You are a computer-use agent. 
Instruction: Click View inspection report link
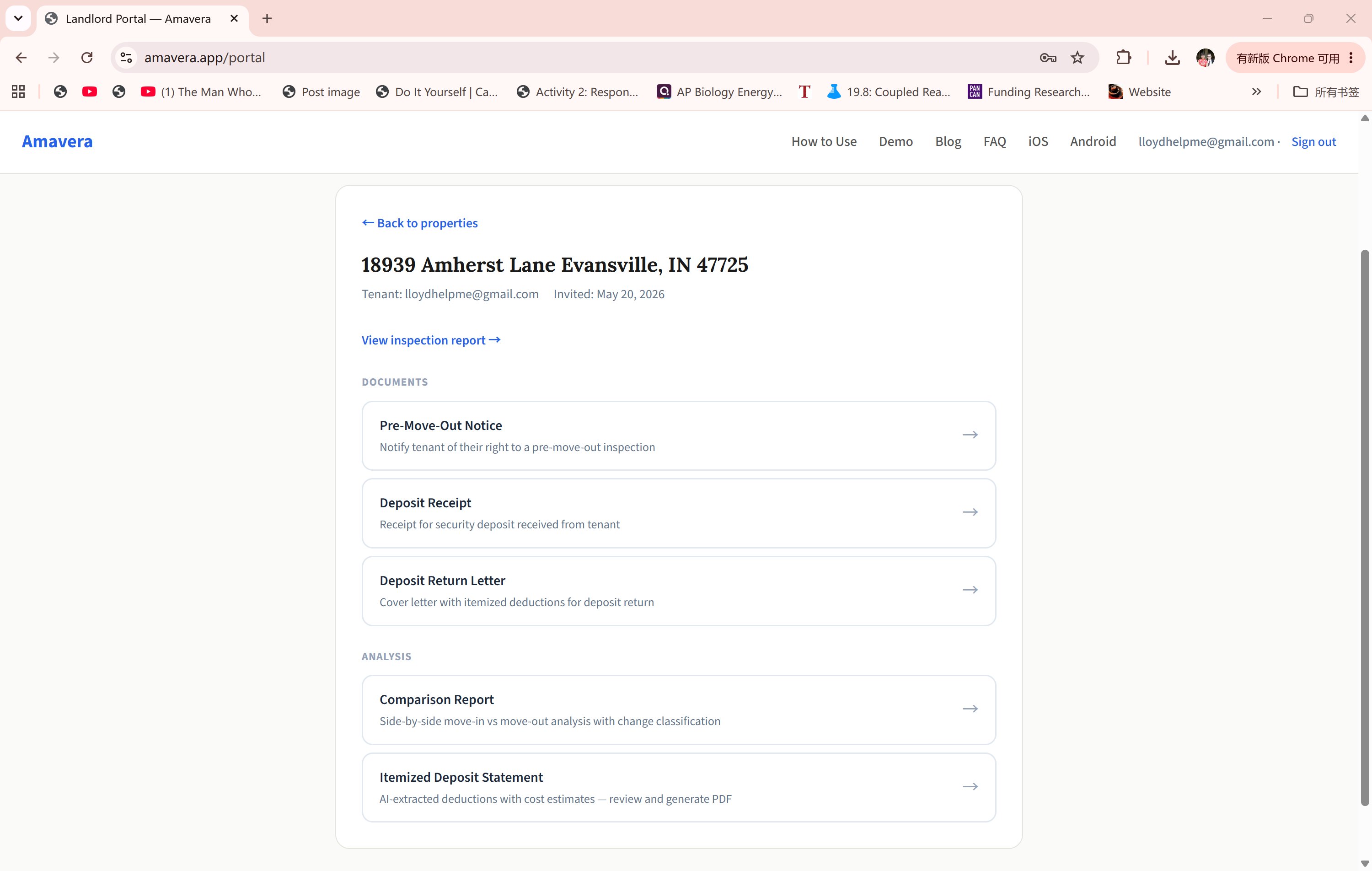431,340
